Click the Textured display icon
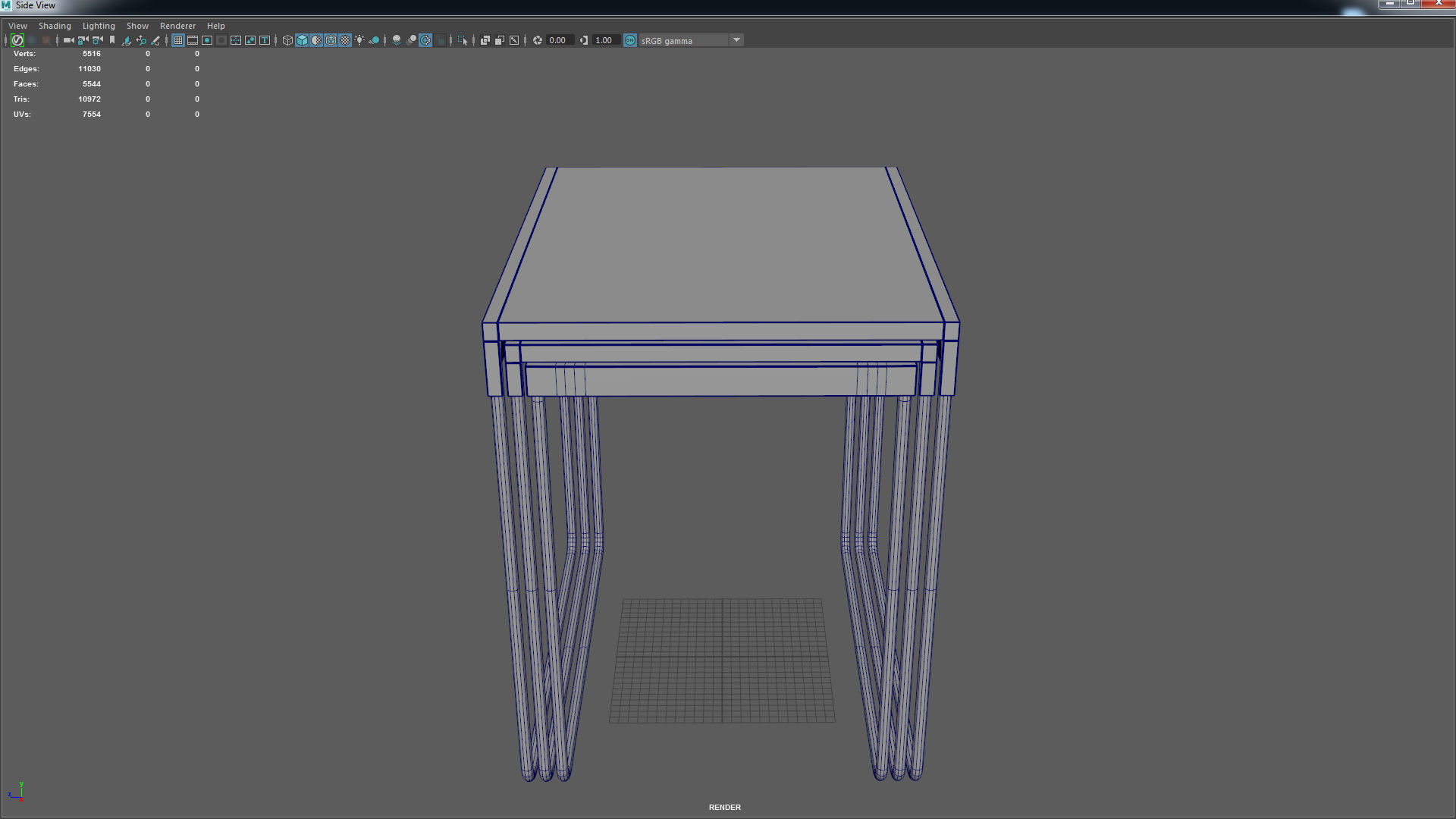Viewport: 1456px width, 819px height. tap(345, 40)
